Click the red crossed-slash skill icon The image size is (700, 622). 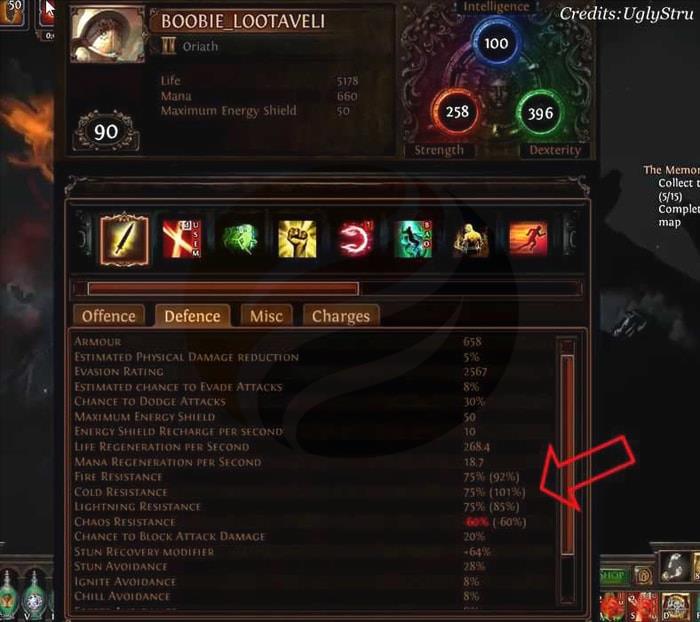click(182, 239)
